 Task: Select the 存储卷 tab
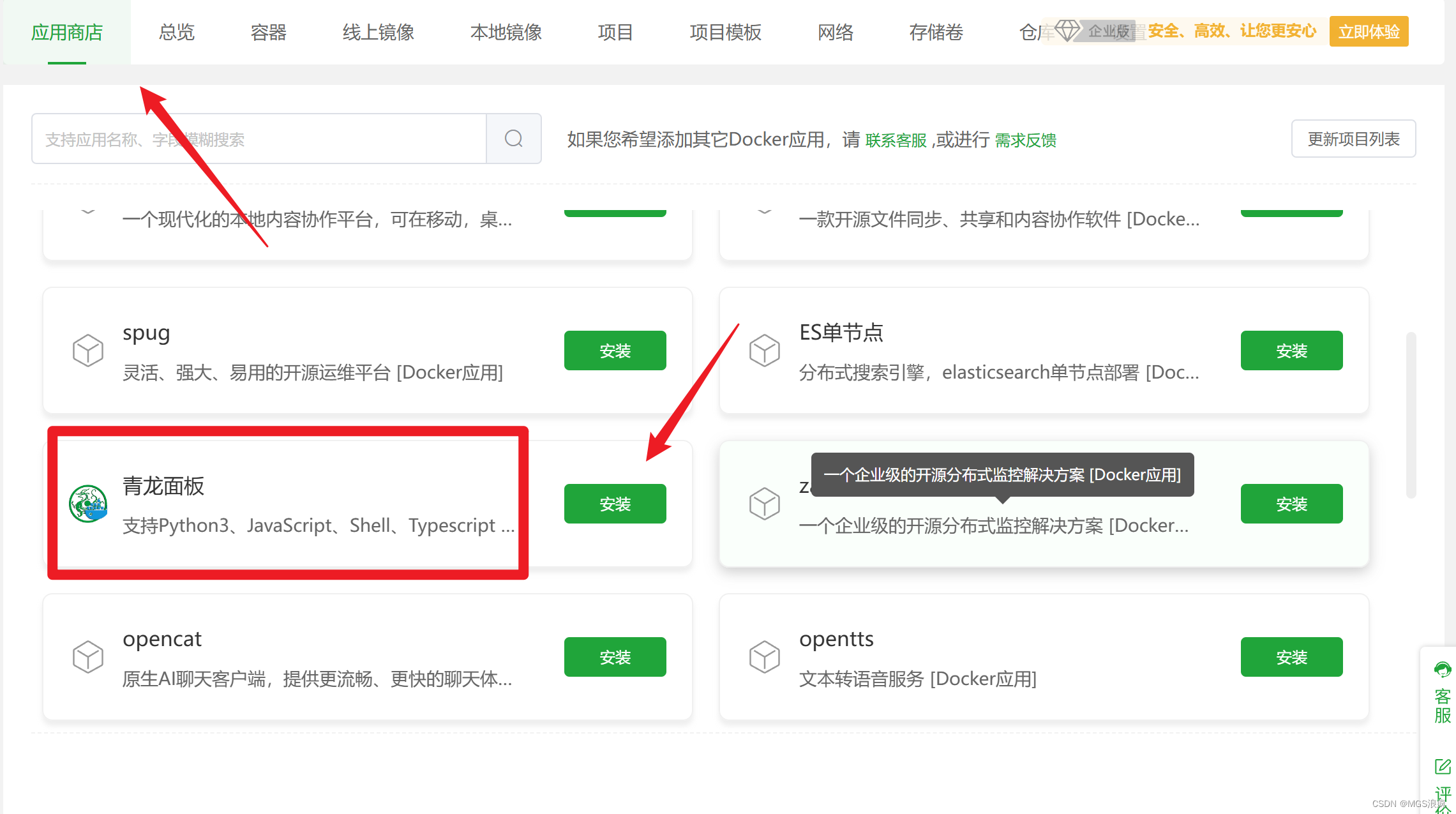pos(936,32)
